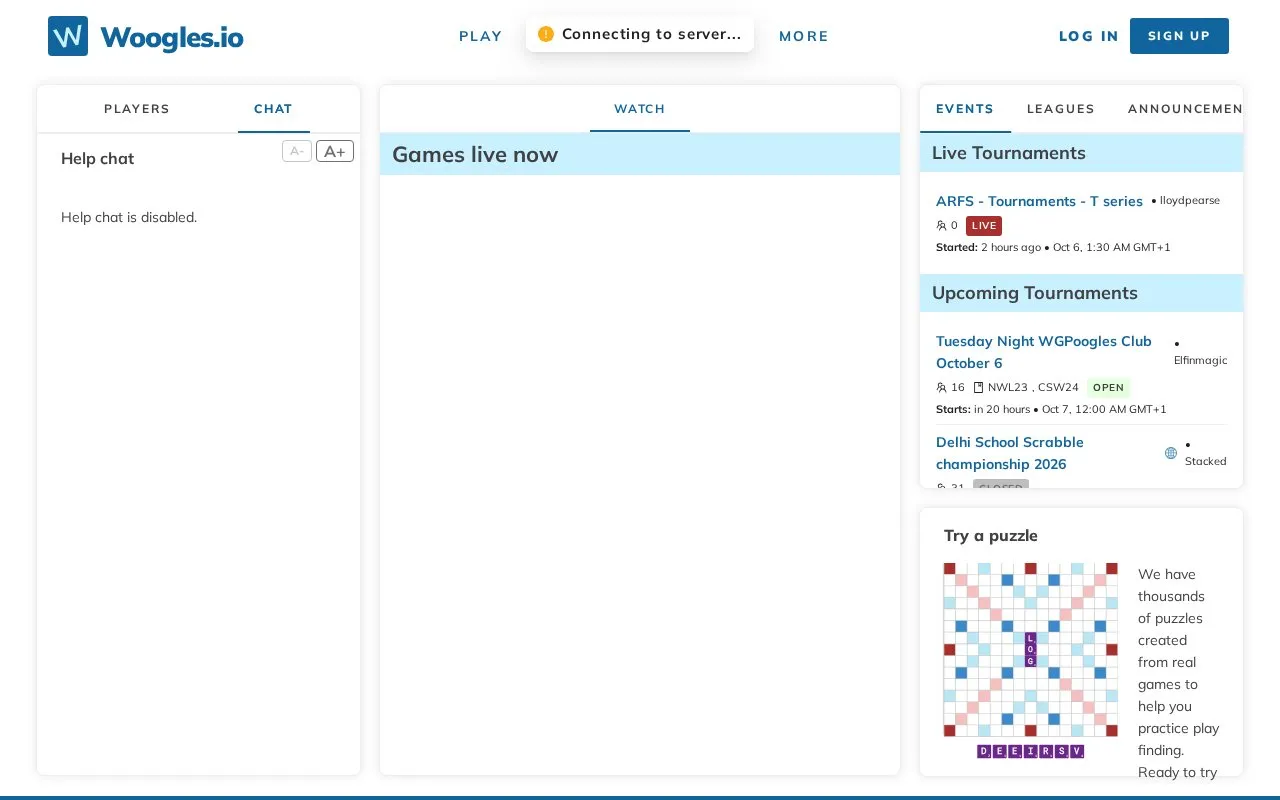Screen dimensions: 1280x800
Task: Click the DEEIRSV tile rack
Action: click(1030, 751)
